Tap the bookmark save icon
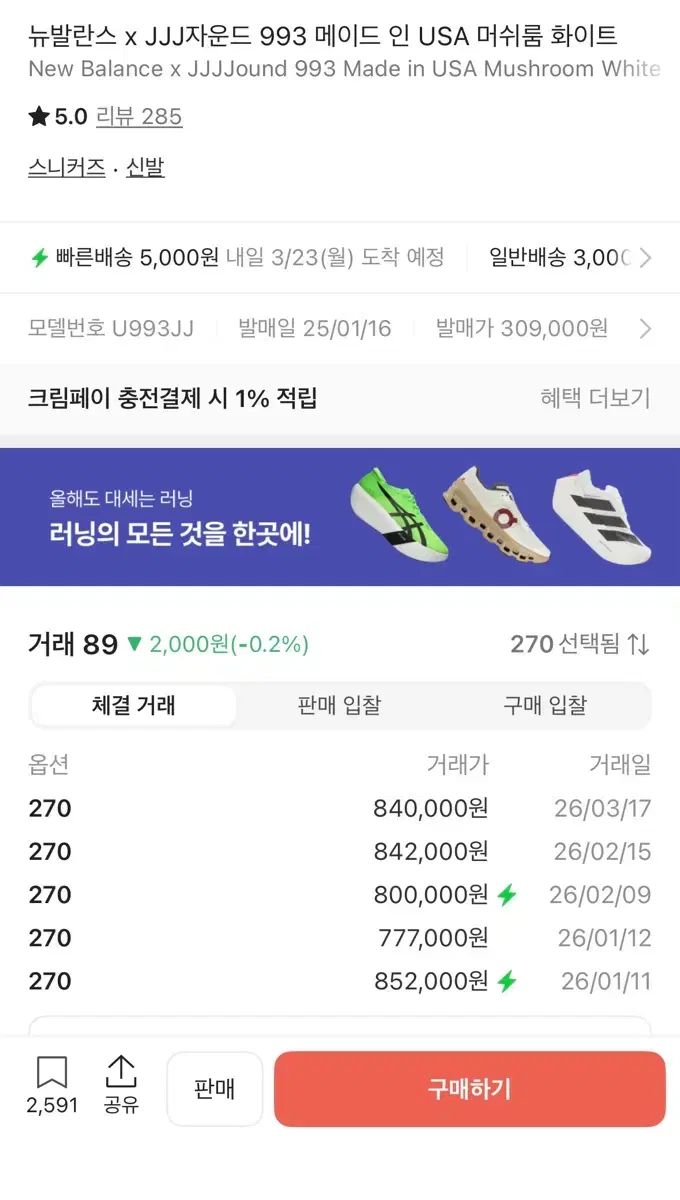This screenshot has width=680, height=1200. [52, 1073]
